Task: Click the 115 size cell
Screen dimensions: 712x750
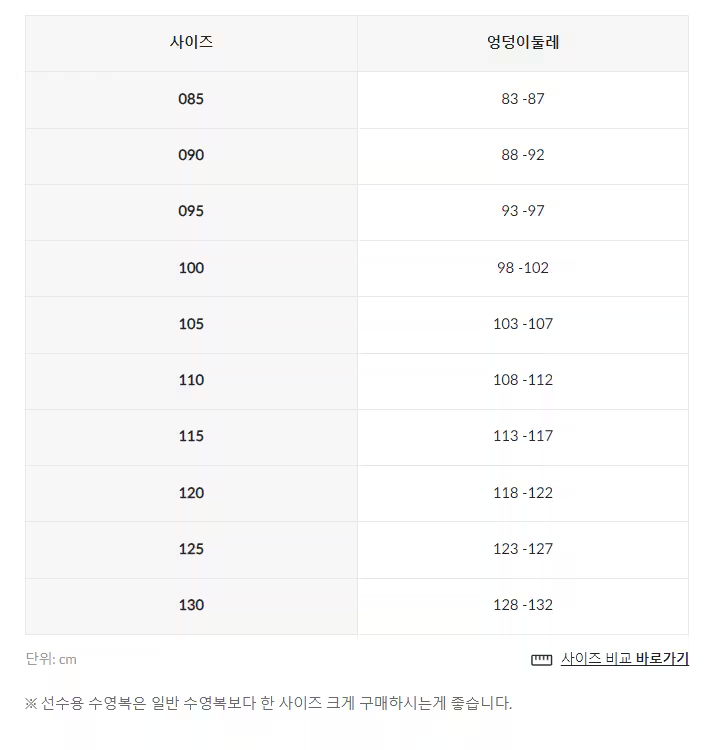Action: tap(191, 437)
